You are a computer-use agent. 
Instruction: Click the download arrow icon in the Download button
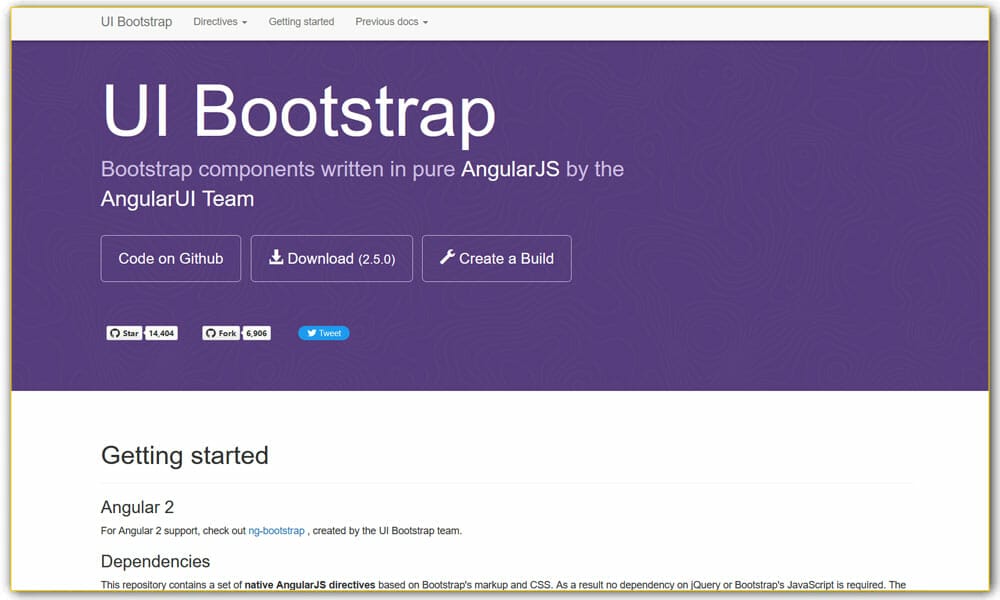277,257
